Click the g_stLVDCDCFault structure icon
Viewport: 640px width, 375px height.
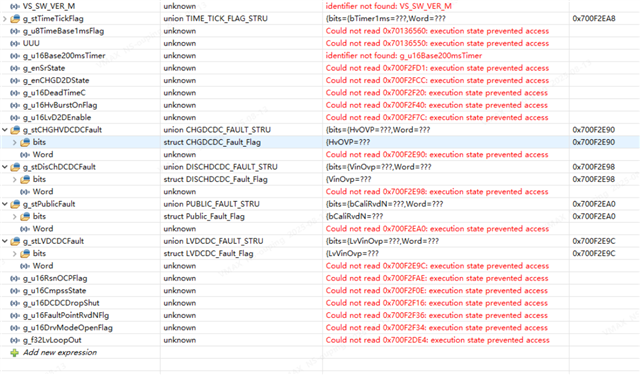tap(15, 241)
